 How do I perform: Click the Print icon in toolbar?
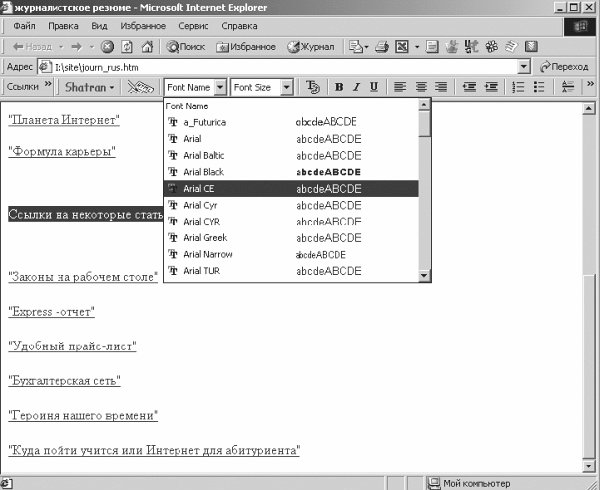click(x=382, y=47)
